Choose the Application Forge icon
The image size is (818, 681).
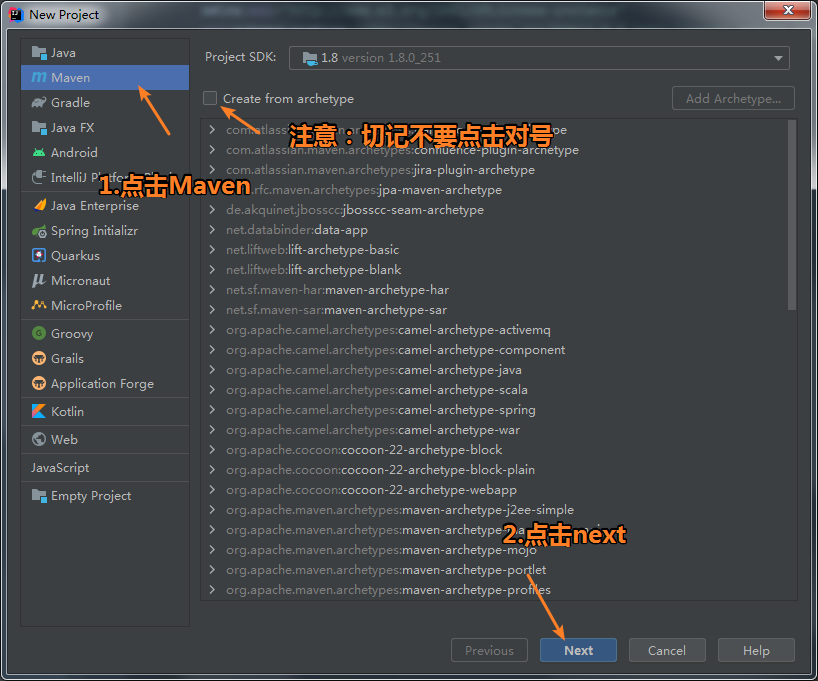point(39,384)
